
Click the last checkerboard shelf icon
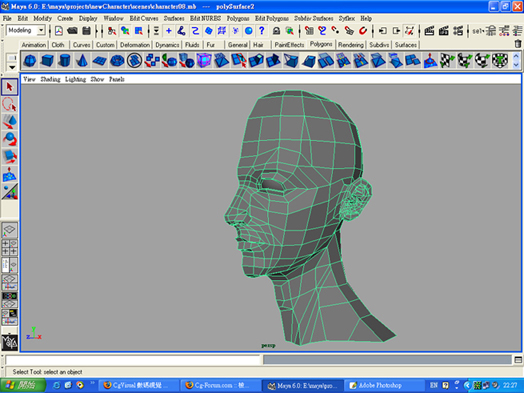tap(500, 61)
